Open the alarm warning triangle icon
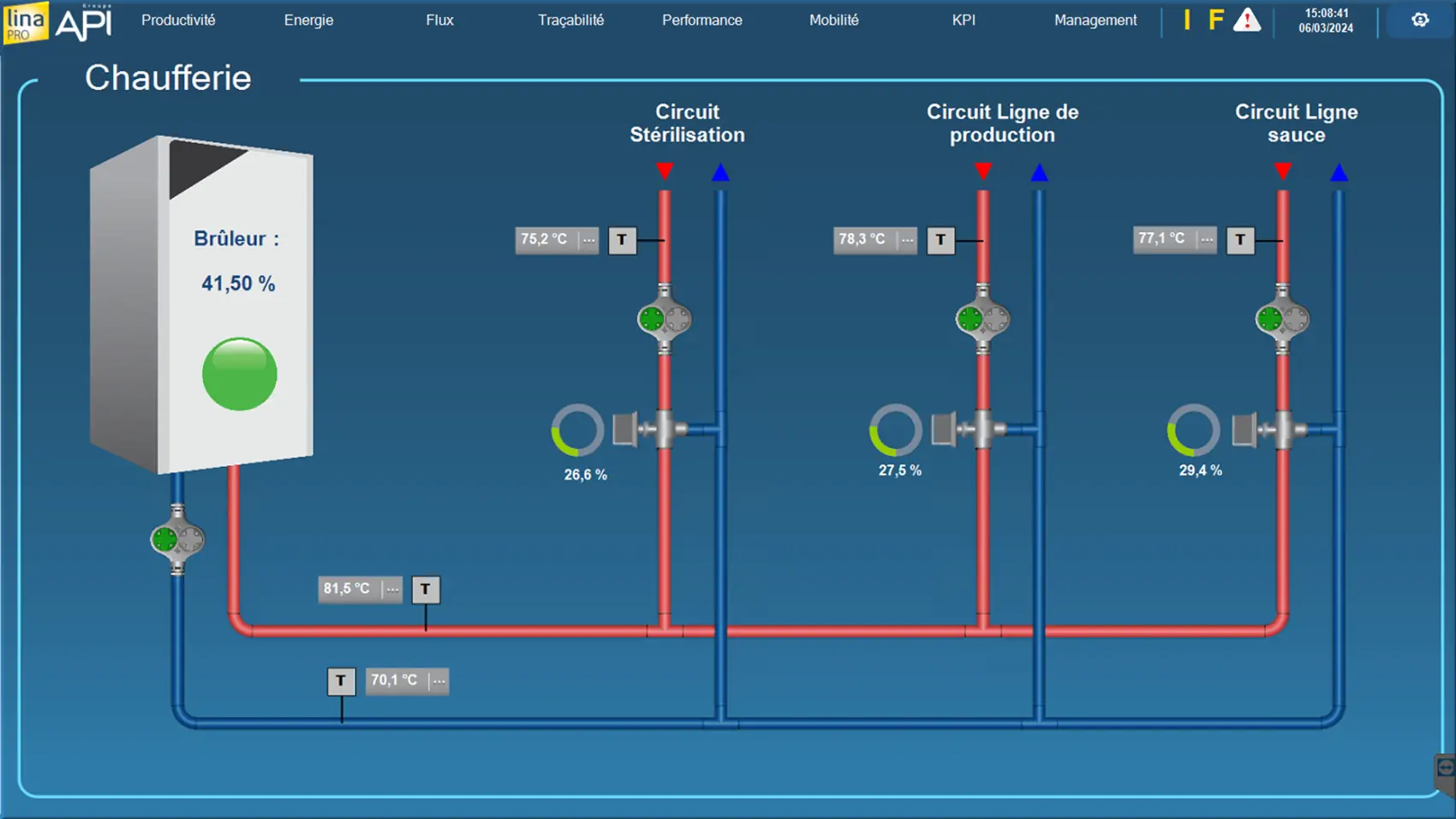The height and width of the screenshot is (819, 1456). point(1247,21)
